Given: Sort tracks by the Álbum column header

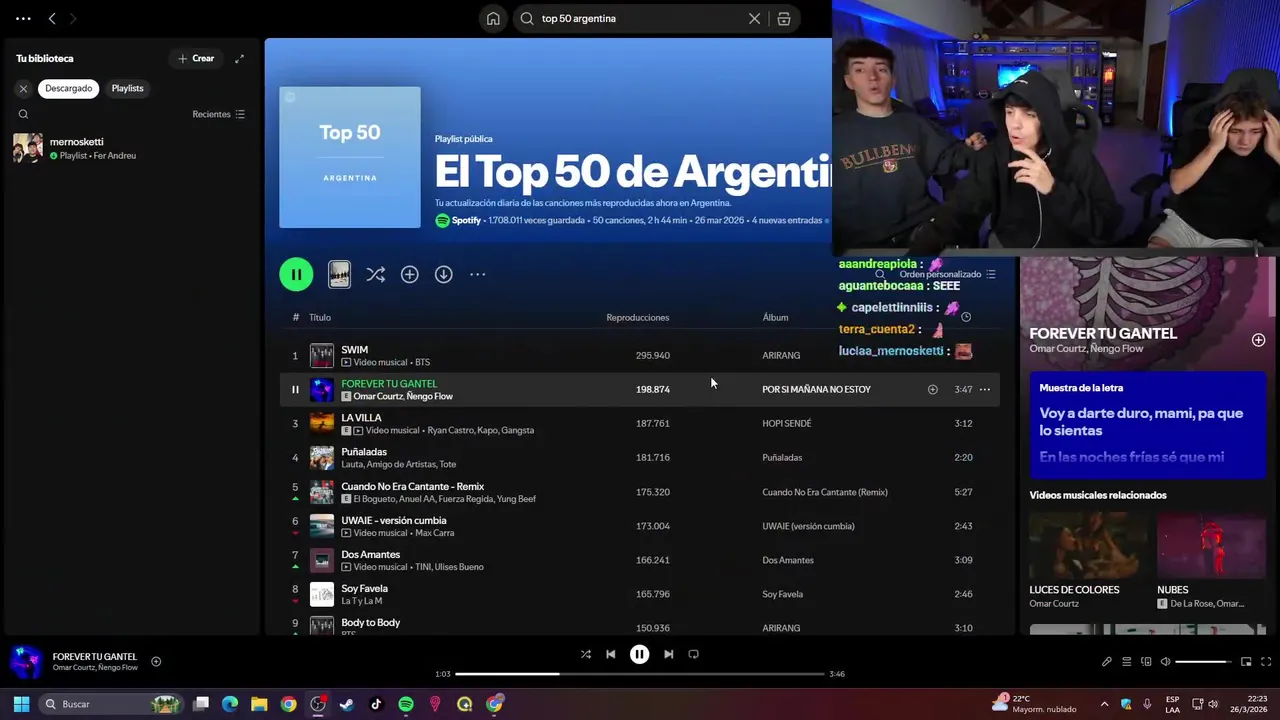Looking at the screenshot, I should (775, 317).
